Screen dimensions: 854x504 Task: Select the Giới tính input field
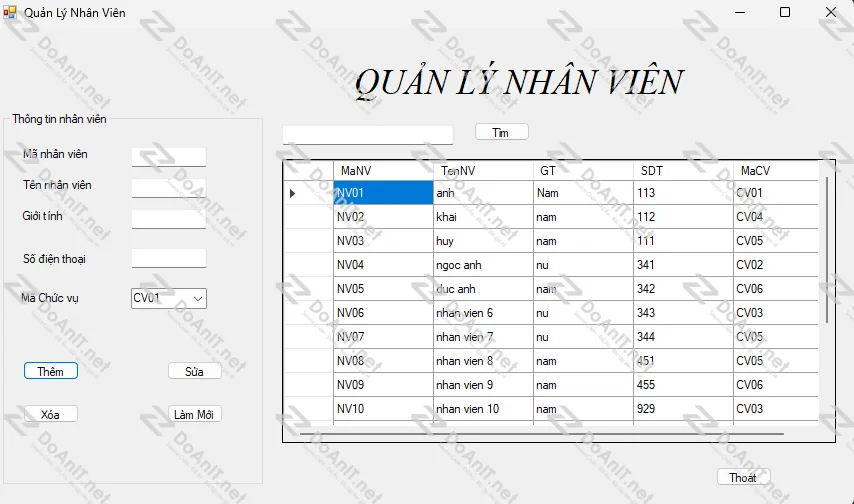click(x=168, y=219)
